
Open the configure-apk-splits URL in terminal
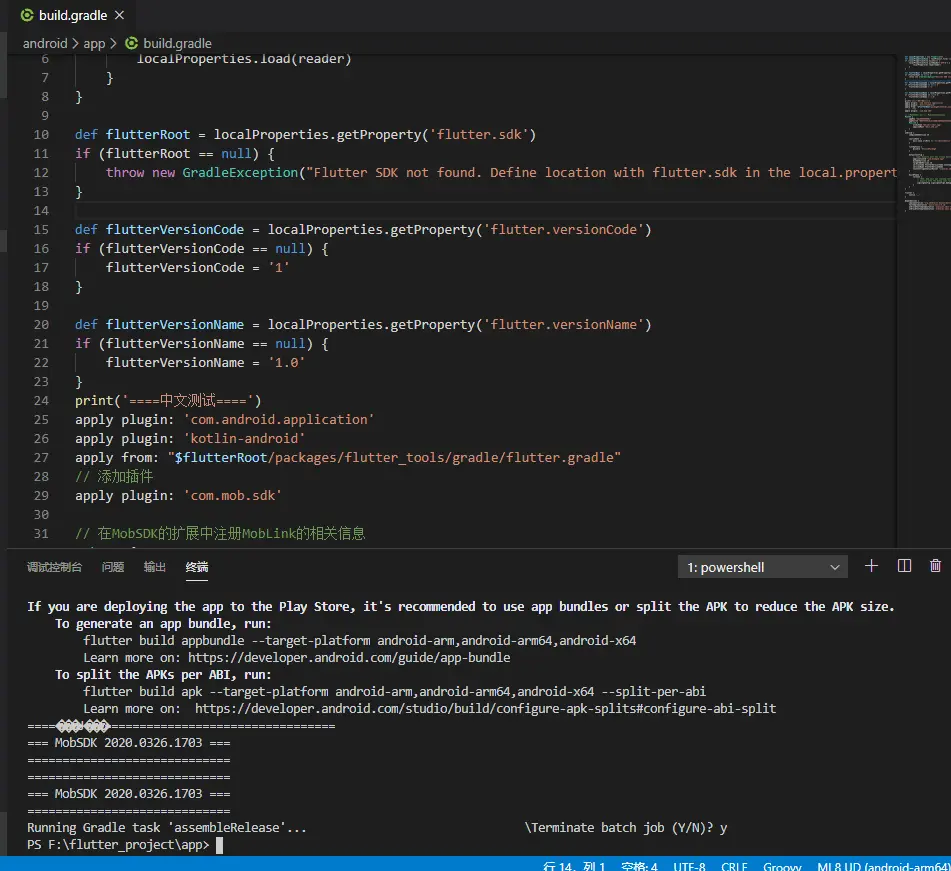click(485, 709)
